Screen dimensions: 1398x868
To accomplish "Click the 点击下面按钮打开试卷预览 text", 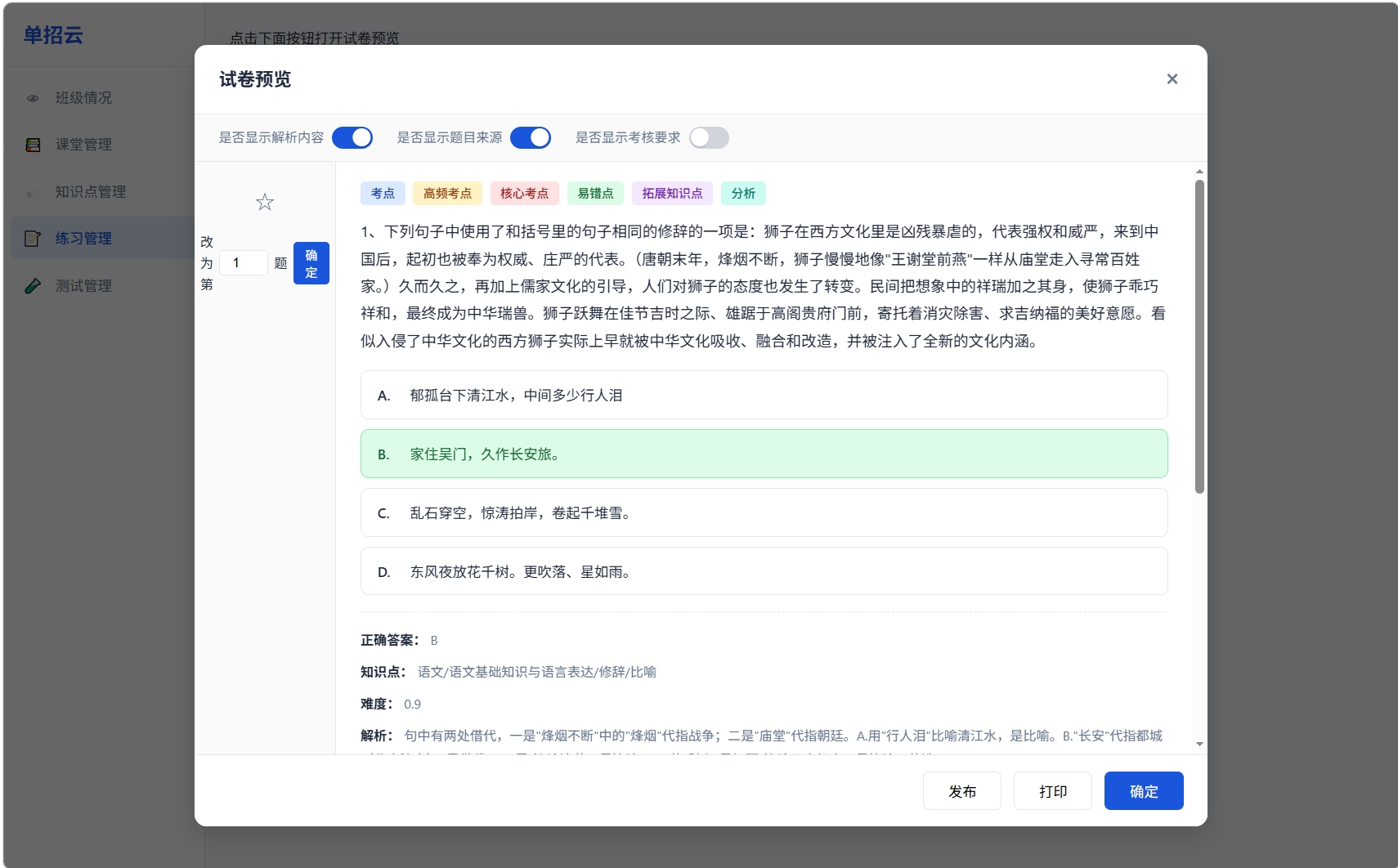I will point(315,38).
